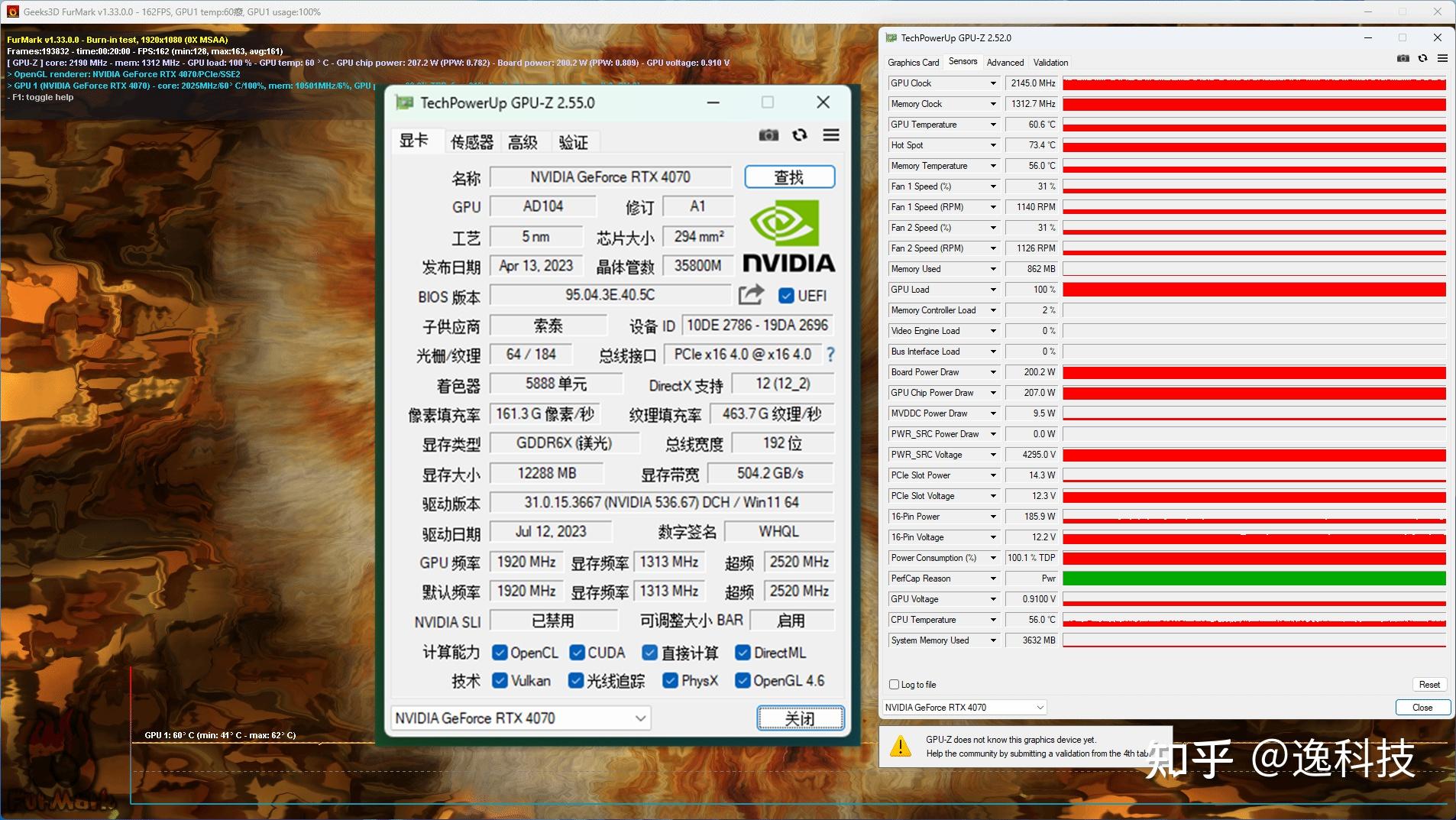Click the 查找 lookup button
This screenshot has height=820, width=1456.
[x=789, y=177]
